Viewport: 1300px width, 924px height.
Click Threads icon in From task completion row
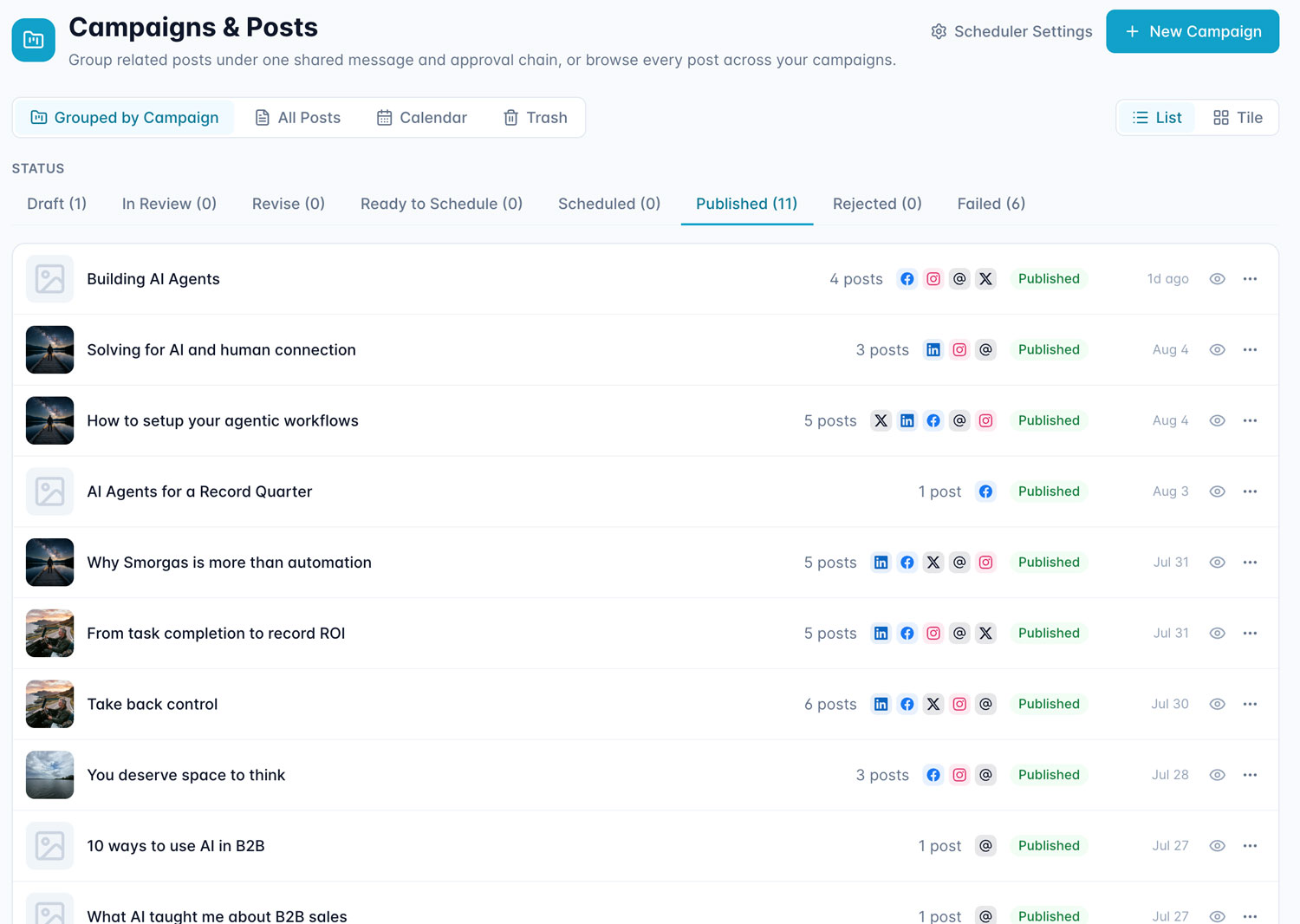pos(959,634)
